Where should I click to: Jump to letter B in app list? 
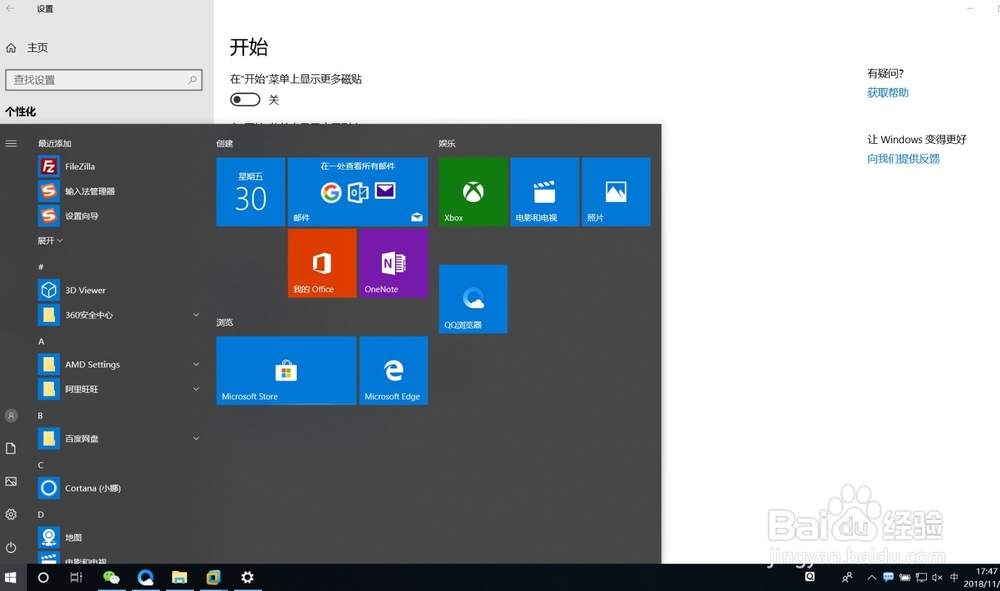[x=40, y=416]
